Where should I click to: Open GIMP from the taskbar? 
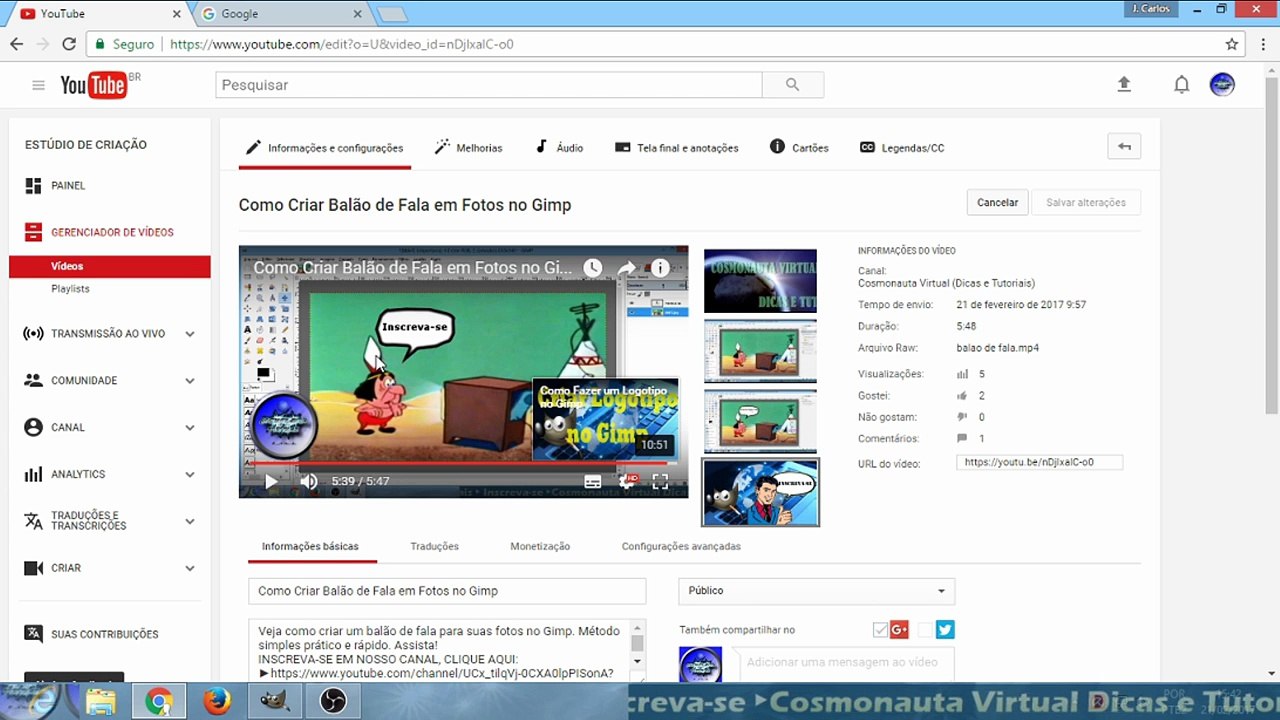pyautogui.click(x=274, y=702)
